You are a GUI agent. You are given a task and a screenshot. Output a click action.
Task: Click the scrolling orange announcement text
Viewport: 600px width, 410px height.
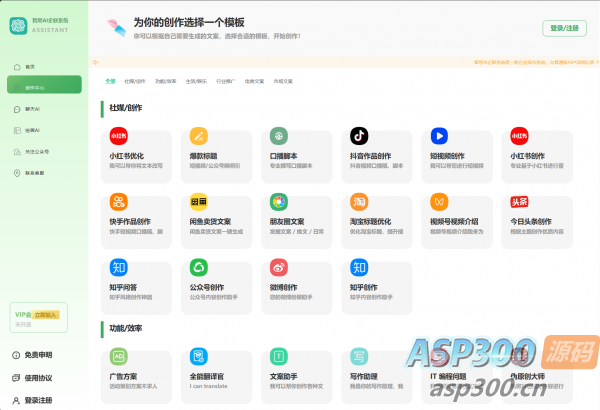[x=536, y=62]
